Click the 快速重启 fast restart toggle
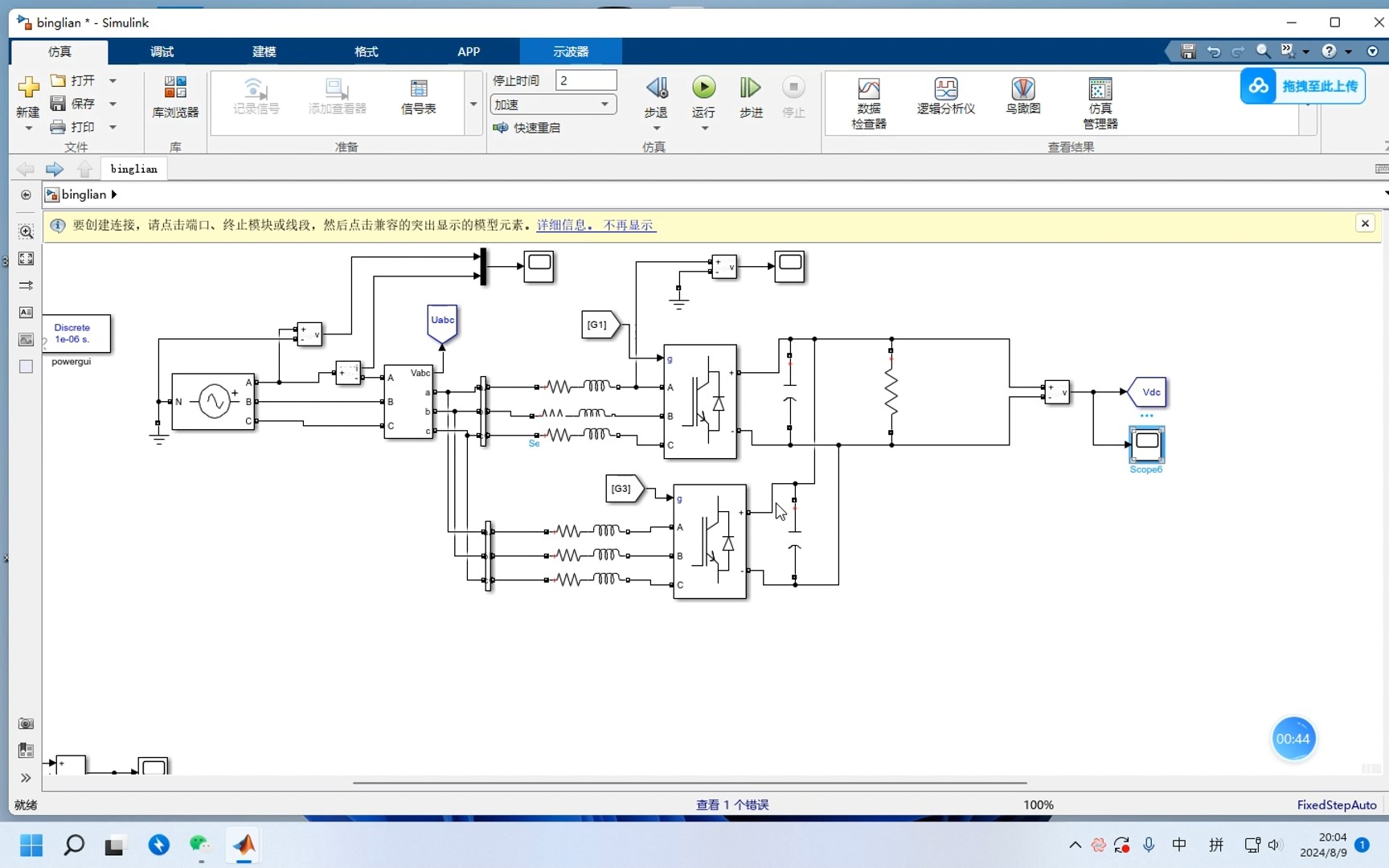The image size is (1389, 868). pos(527,128)
